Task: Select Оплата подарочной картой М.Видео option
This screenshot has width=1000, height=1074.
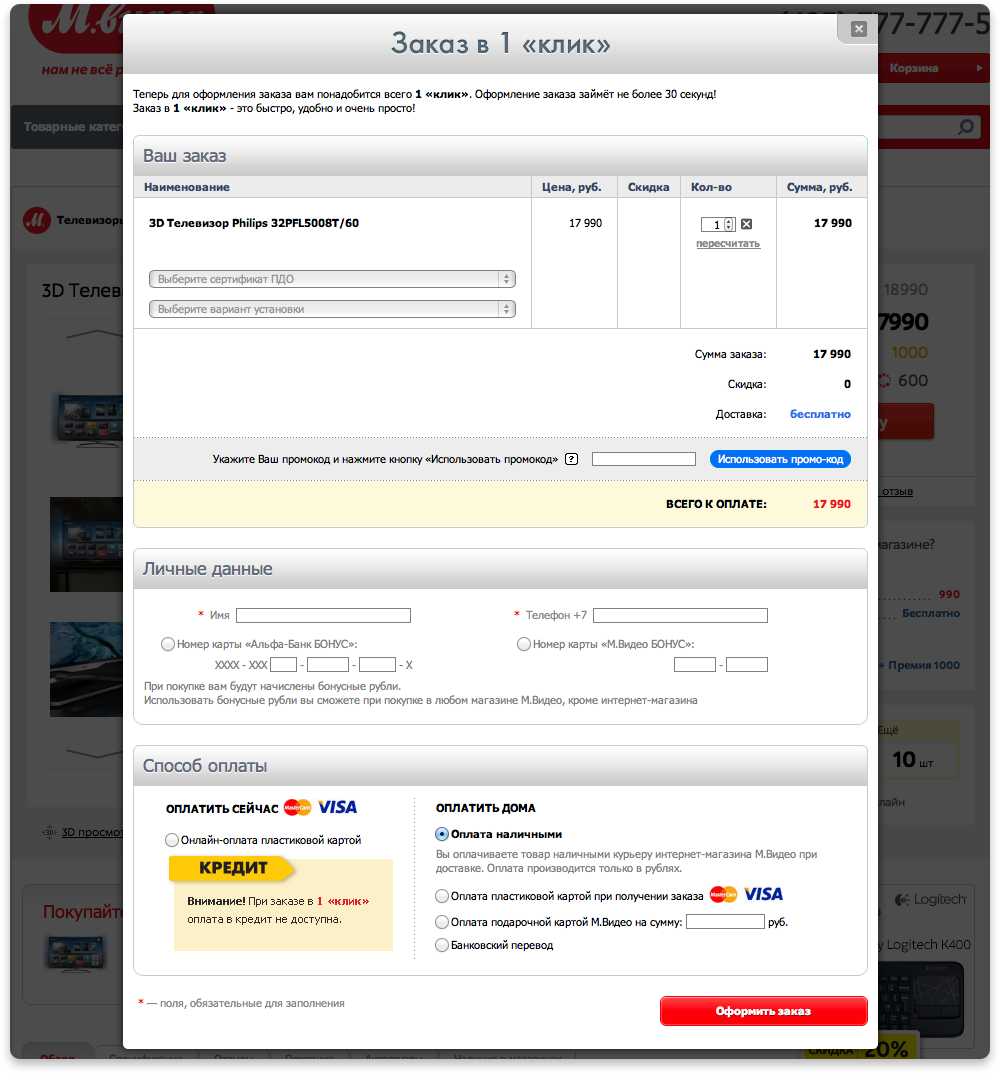Action: 442,922
